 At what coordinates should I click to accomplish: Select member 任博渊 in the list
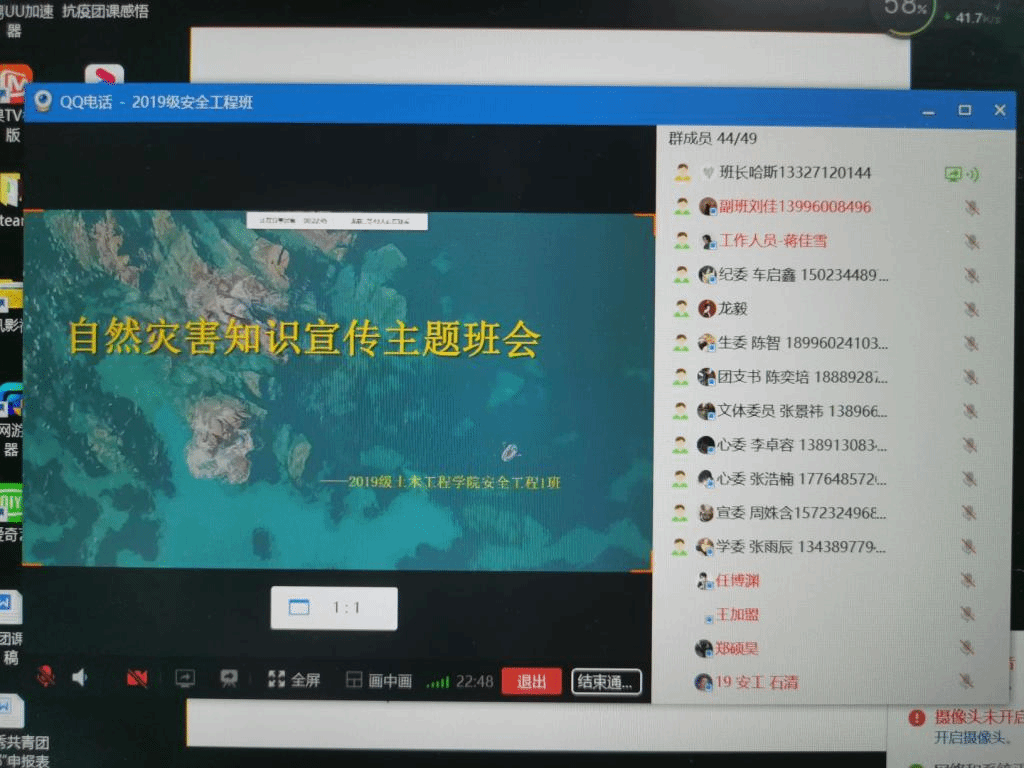click(x=738, y=580)
